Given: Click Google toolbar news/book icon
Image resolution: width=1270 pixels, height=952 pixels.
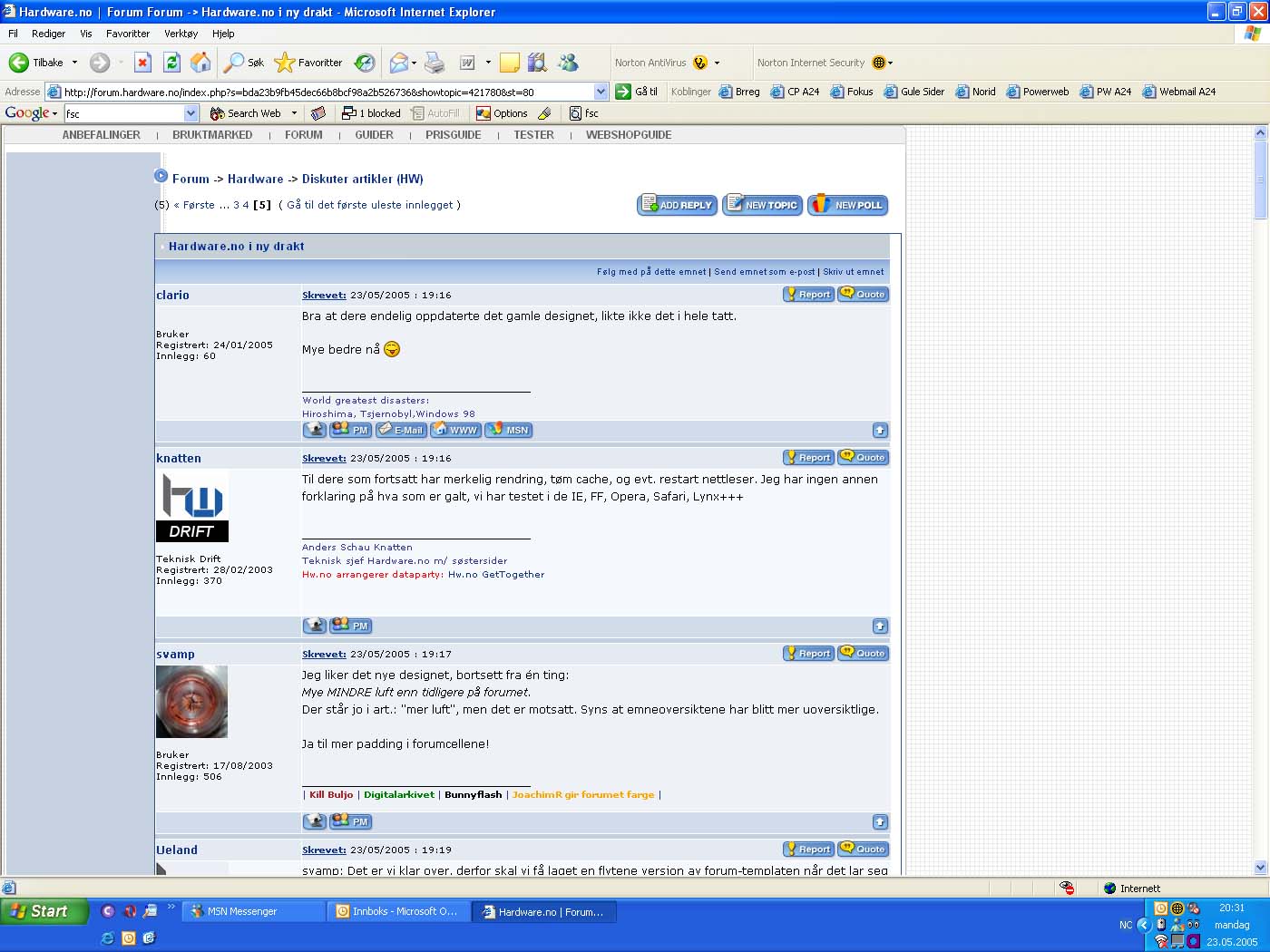Looking at the screenshot, I should (x=317, y=113).
